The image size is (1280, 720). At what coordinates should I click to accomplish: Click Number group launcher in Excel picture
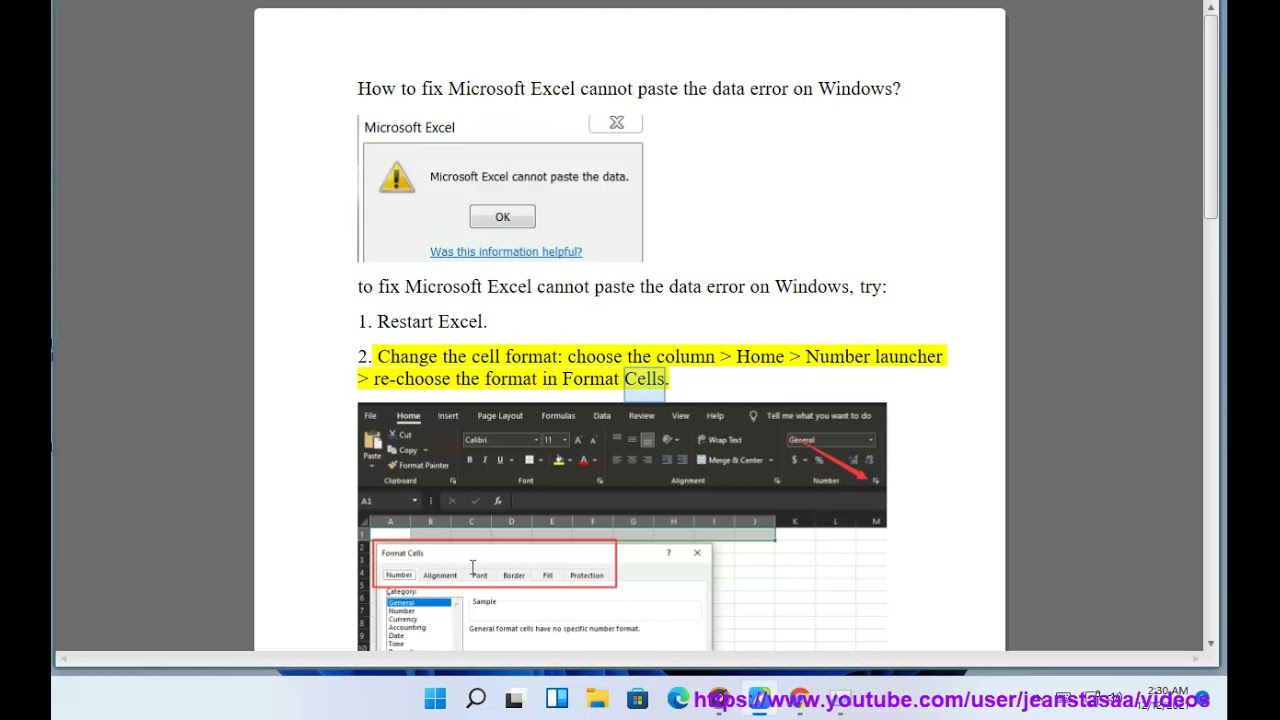[875, 481]
